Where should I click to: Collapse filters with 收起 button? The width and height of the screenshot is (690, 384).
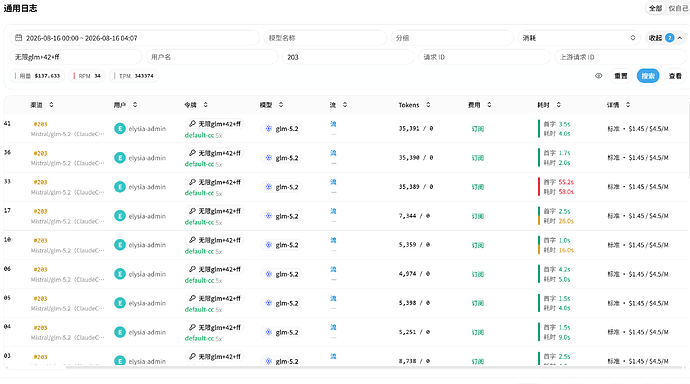pos(666,38)
